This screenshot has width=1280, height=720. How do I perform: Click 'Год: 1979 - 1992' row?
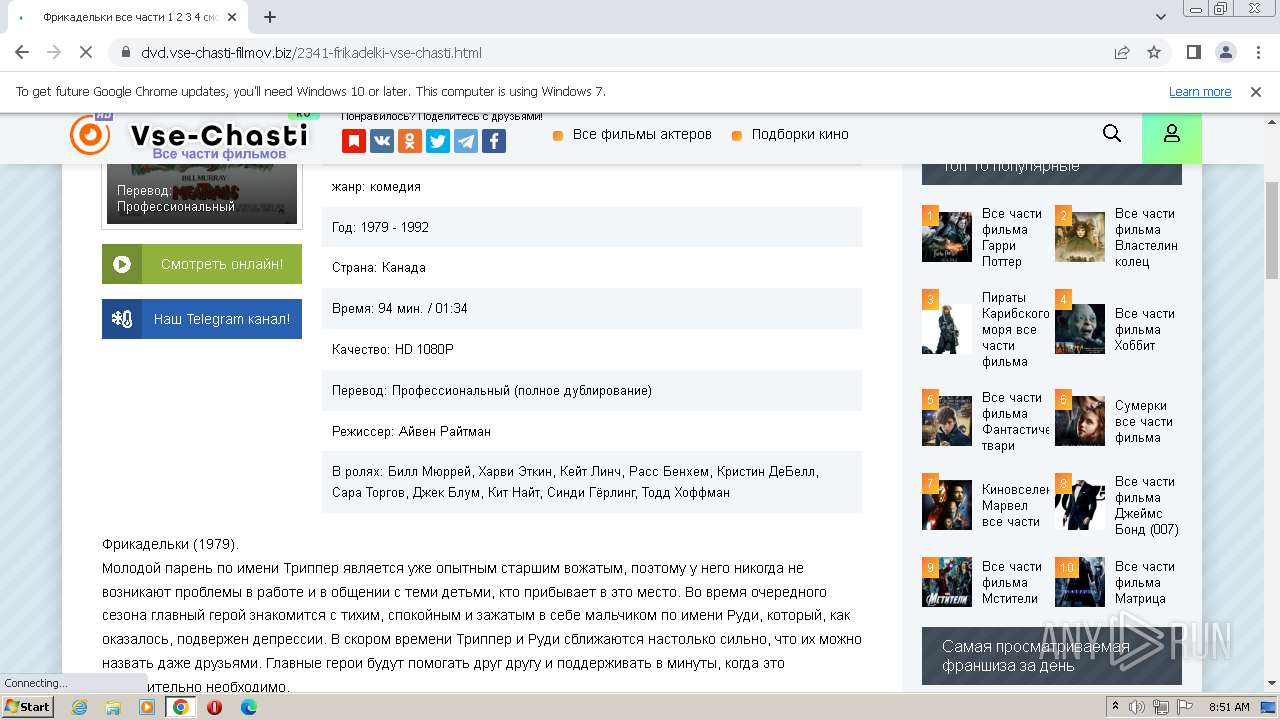click(592, 227)
